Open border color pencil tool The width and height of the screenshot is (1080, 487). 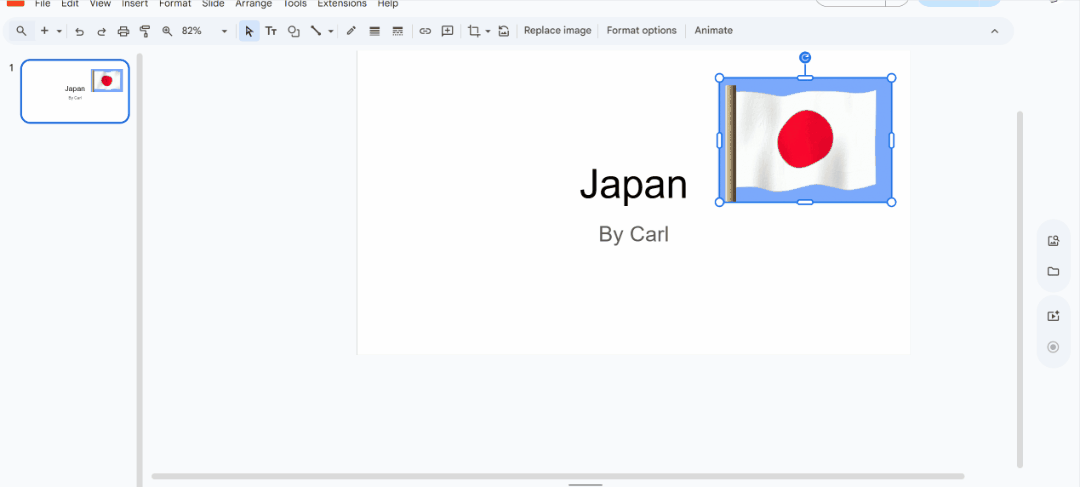351,31
